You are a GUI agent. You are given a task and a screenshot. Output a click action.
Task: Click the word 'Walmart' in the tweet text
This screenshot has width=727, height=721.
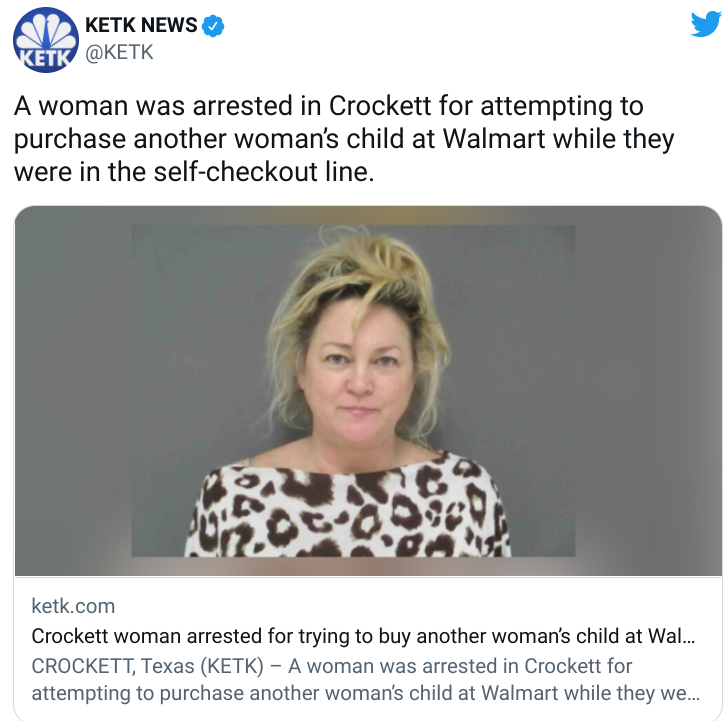click(494, 139)
